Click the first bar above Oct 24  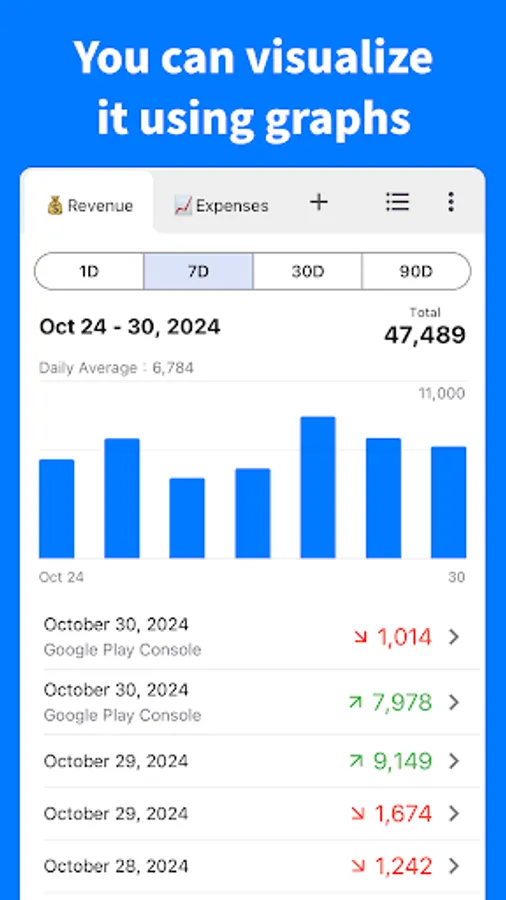tap(56, 509)
